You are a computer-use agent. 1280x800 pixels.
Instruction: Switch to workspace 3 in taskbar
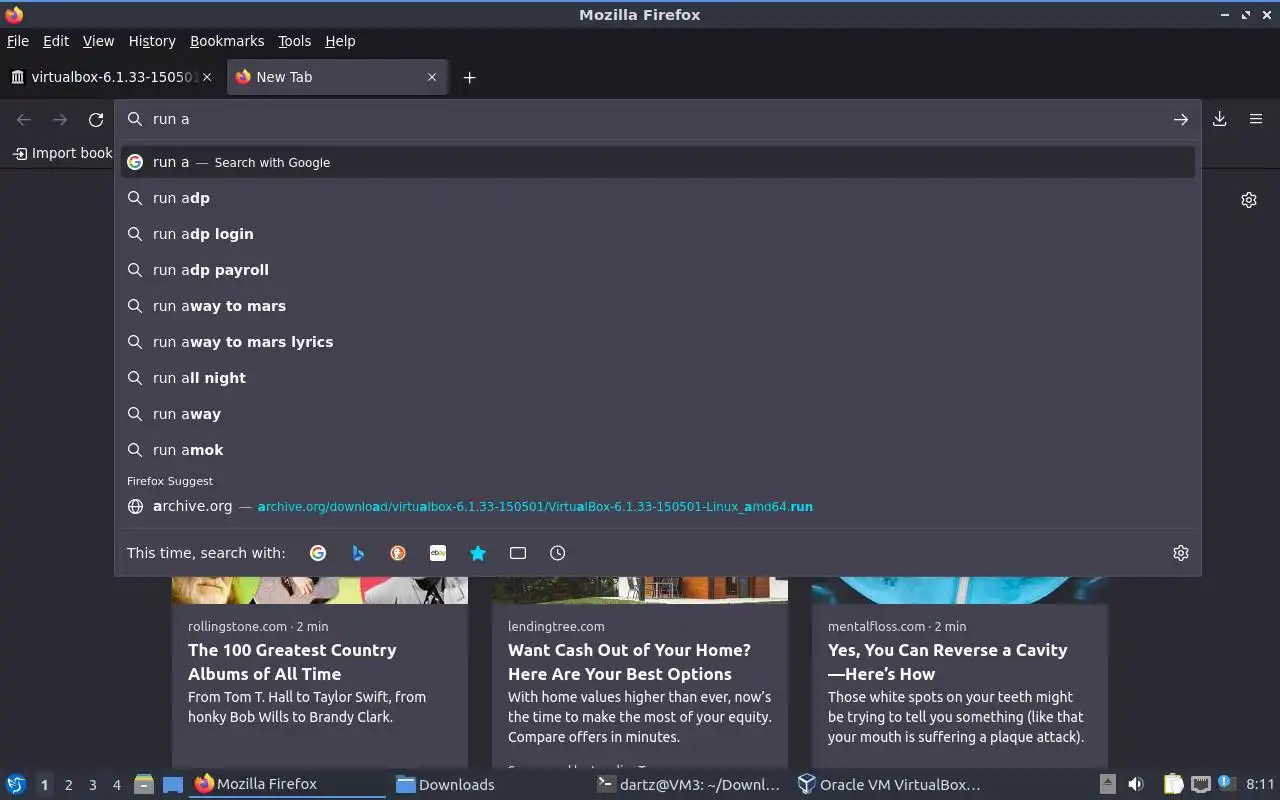(x=93, y=785)
